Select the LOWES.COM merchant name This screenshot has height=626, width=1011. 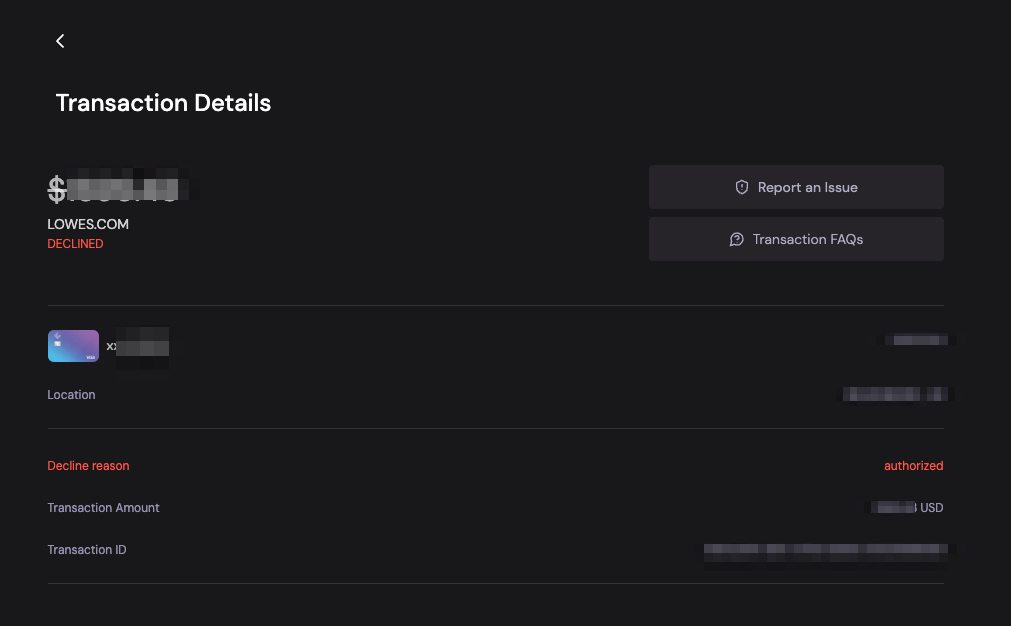(88, 224)
